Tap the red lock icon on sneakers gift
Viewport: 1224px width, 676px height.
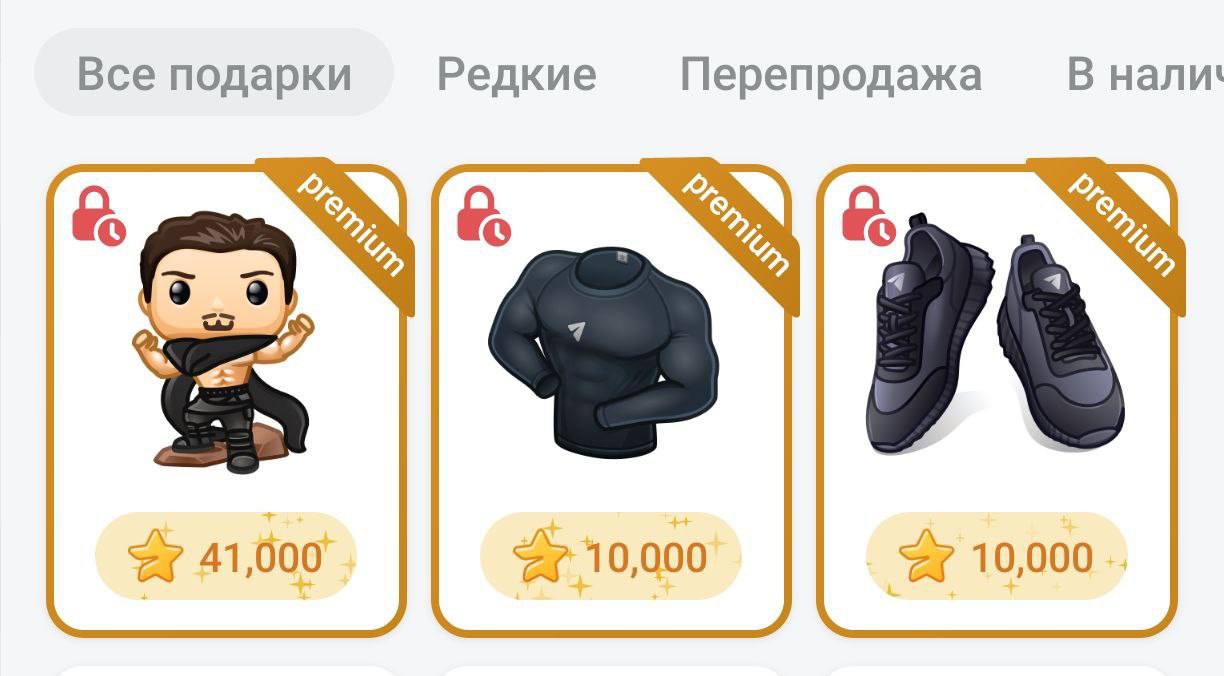point(868,215)
